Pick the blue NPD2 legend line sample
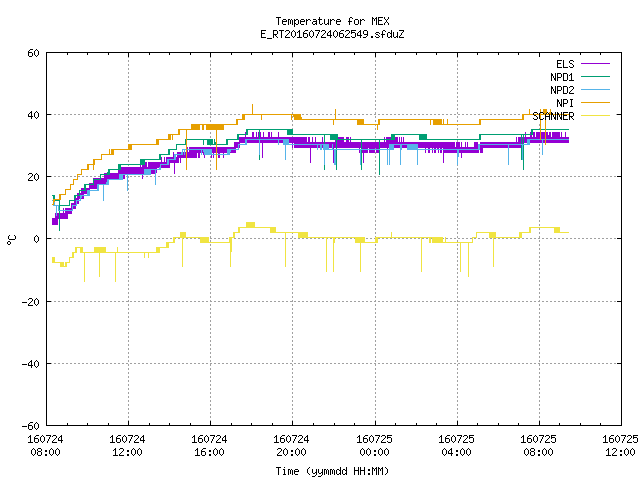 tap(595, 90)
